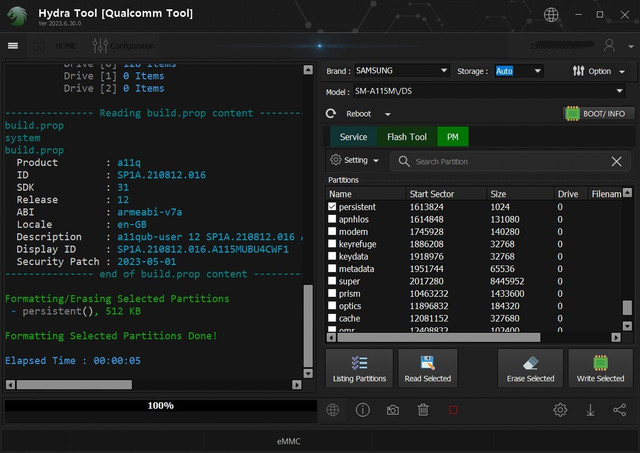Check the modem partition checkbox

tap(332, 231)
